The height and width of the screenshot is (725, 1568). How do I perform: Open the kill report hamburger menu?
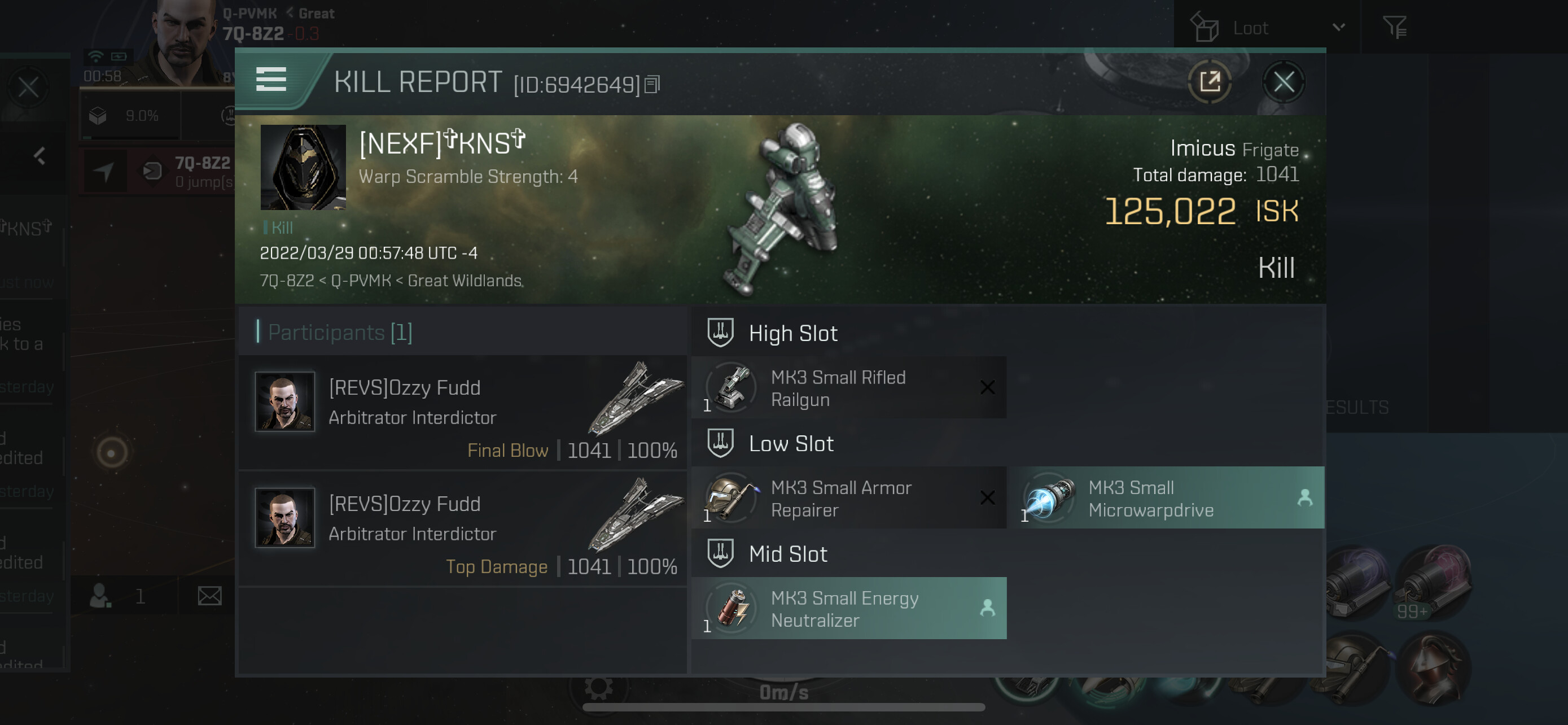click(x=271, y=80)
